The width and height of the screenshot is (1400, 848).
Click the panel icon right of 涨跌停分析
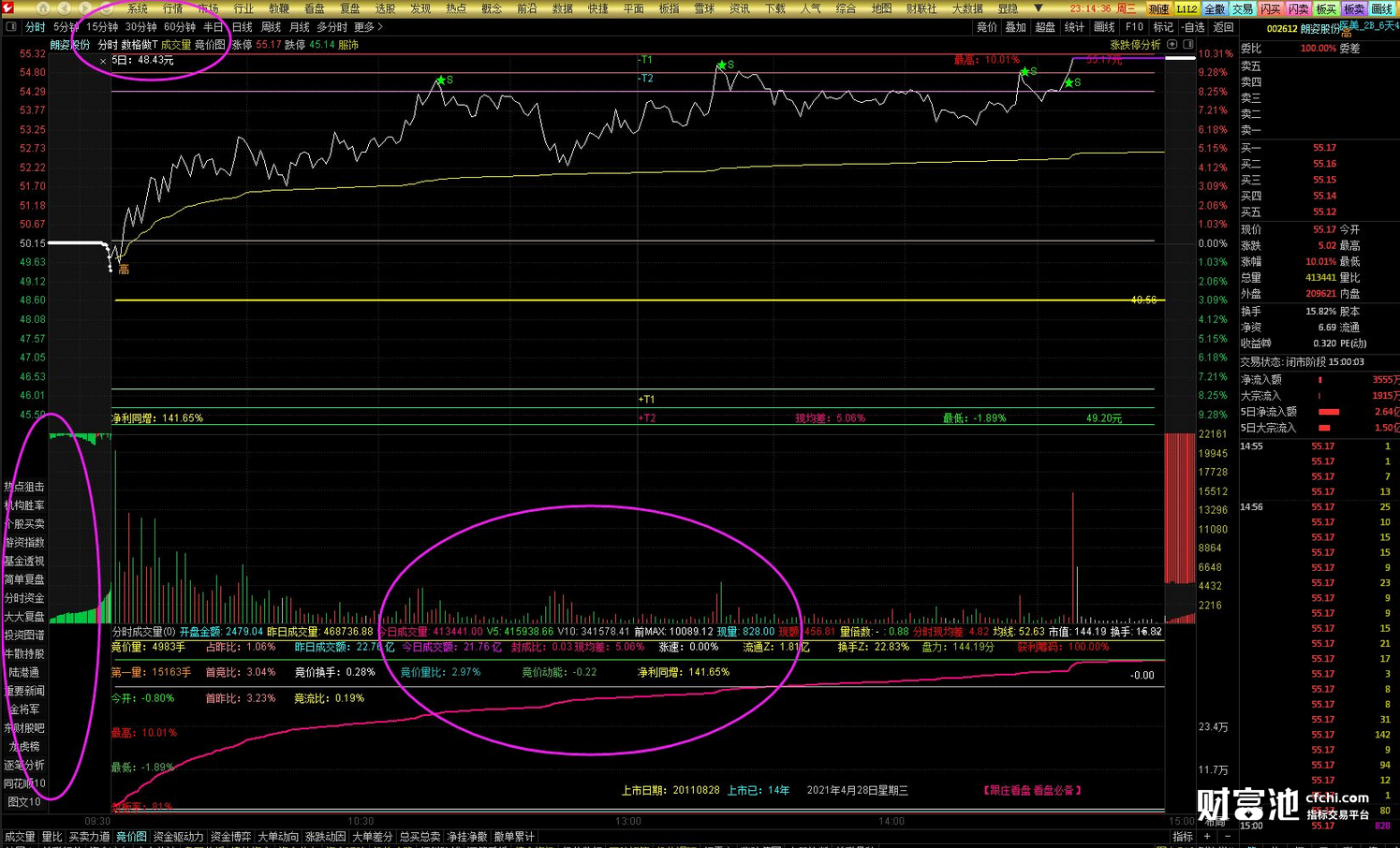[1187, 44]
